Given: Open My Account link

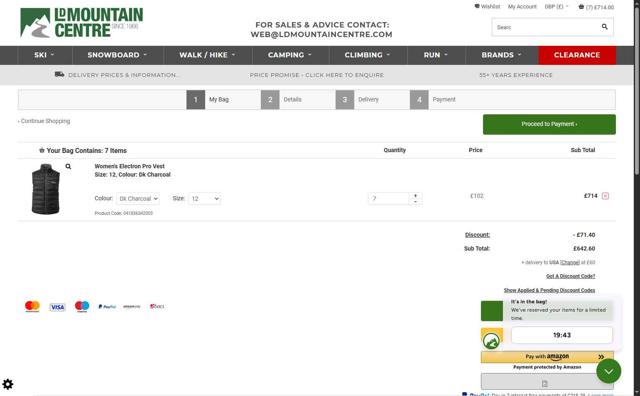Looking at the screenshot, I should (x=522, y=7).
